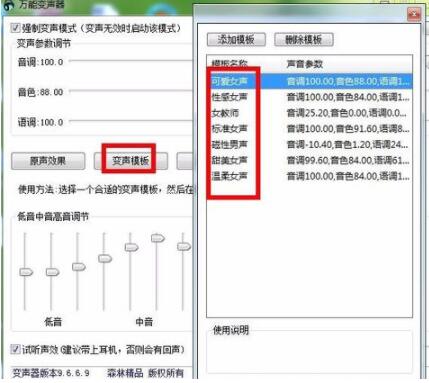Click the seventh equalizer slider thumb from the left
The width and height of the screenshot is (429, 383).
click(184, 246)
